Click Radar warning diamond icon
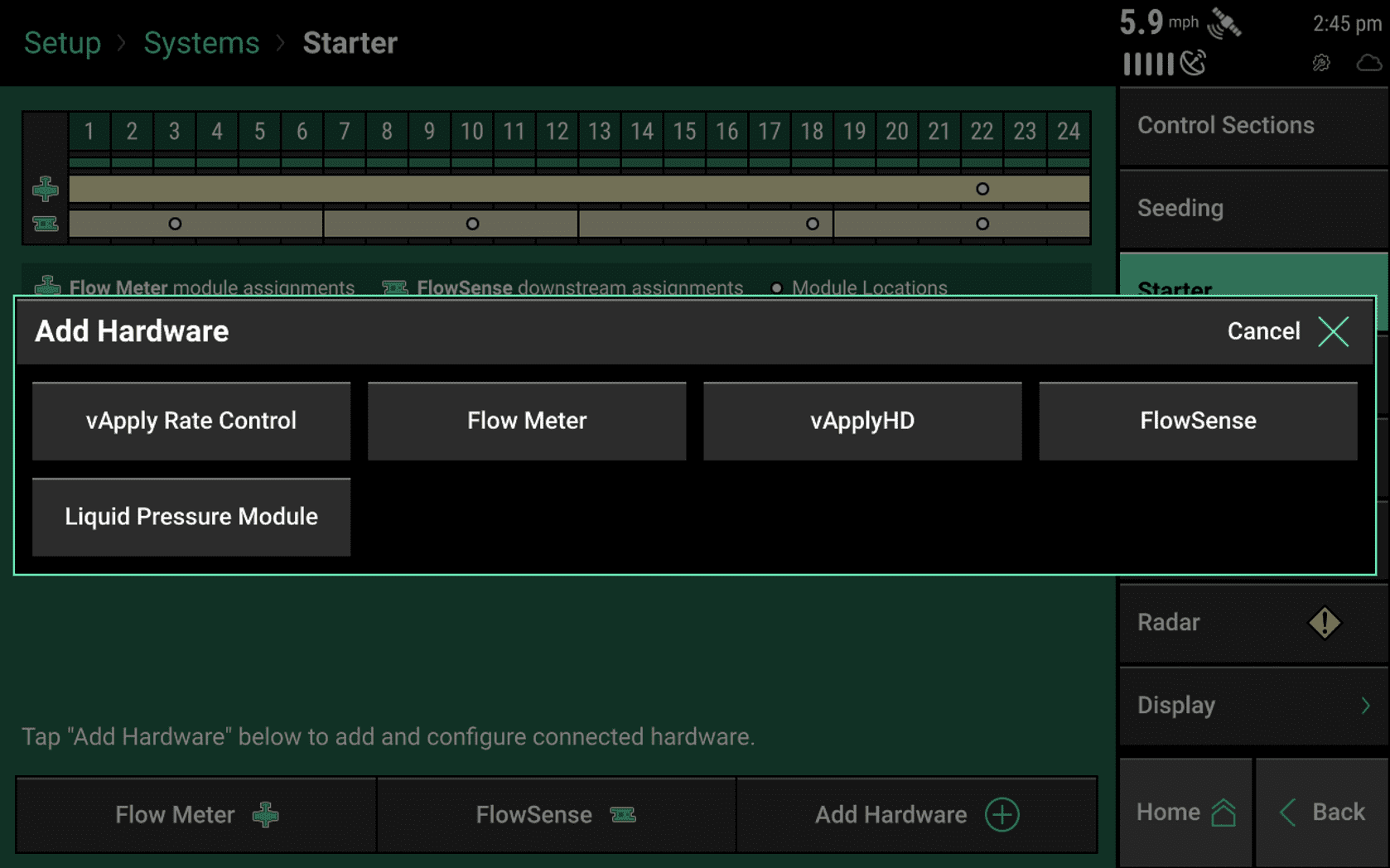Screen dimensions: 1390x868 (1325, 623)
